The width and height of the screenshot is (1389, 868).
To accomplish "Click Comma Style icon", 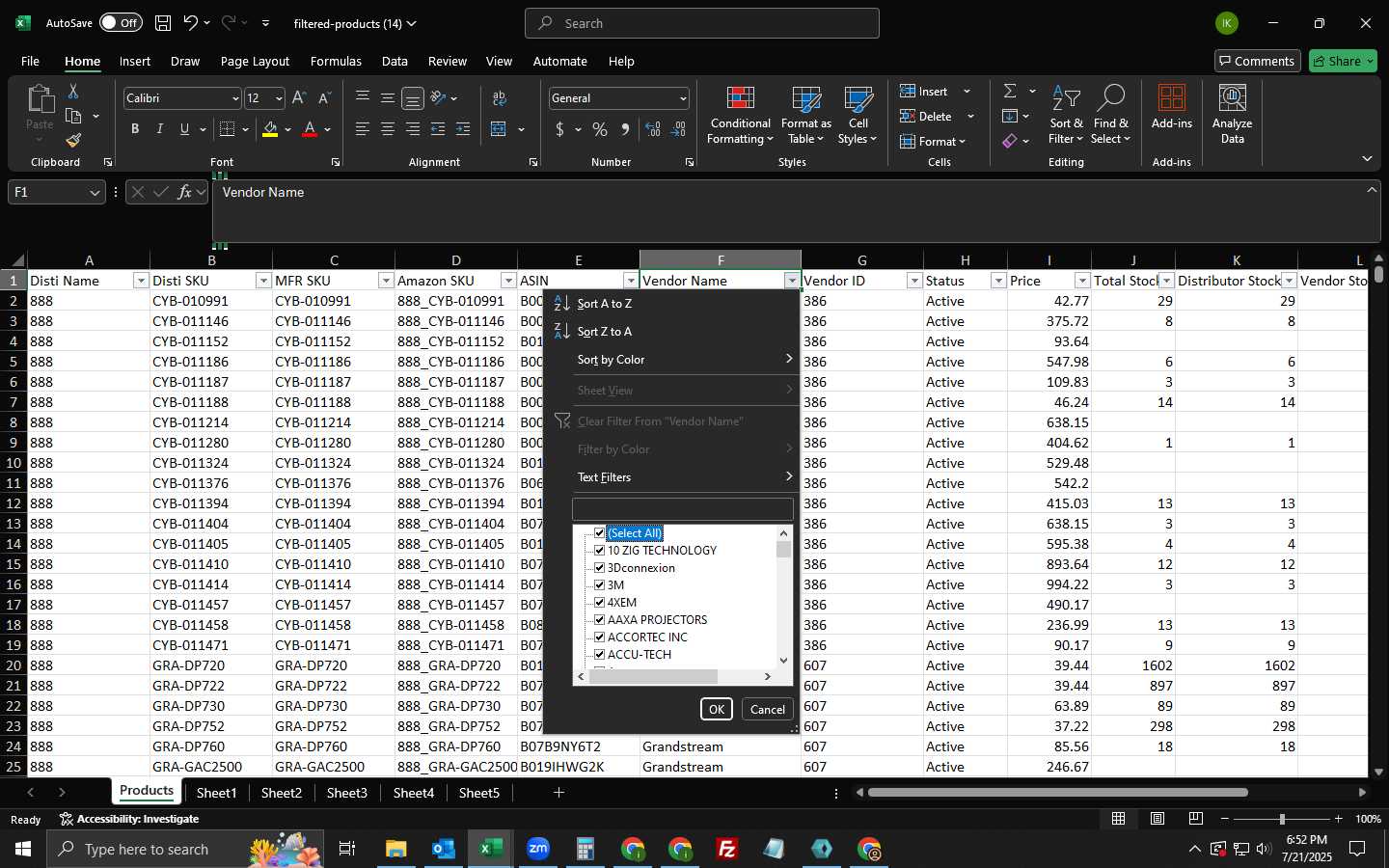I will pos(625,129).
